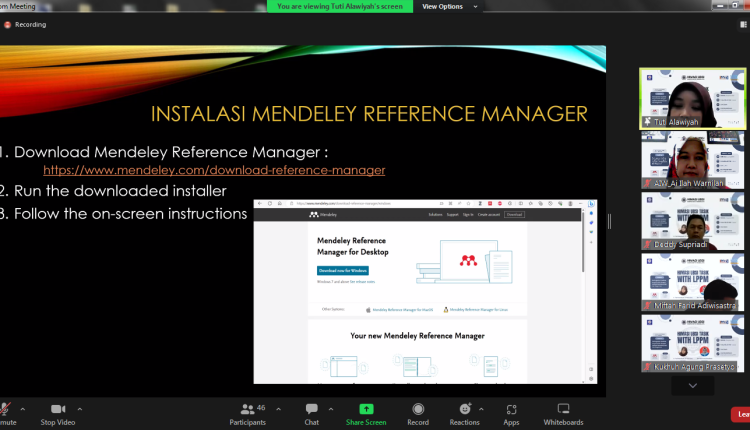Image resolution: width=750 pixels, height=430 pixels.
Task: Click Sign In in Mendeley header
Action: [x=468, y=214]
